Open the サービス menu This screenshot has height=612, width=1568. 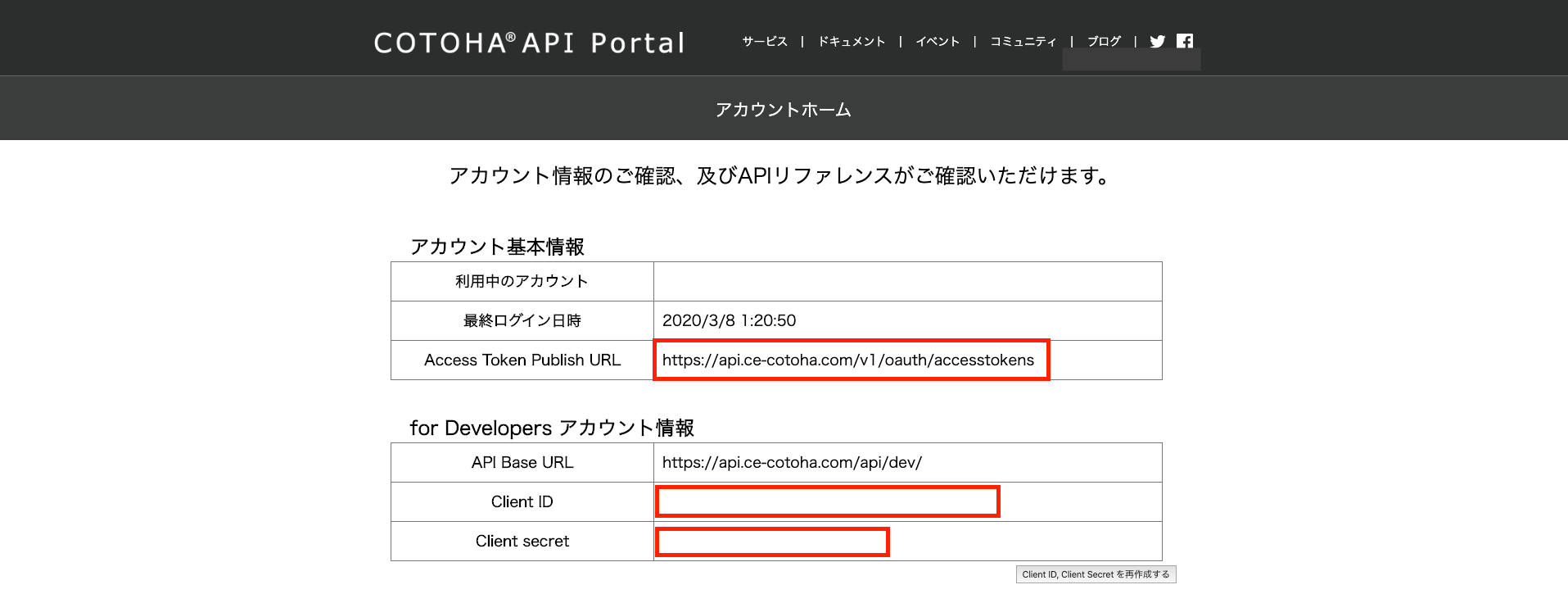coord(765,42)
